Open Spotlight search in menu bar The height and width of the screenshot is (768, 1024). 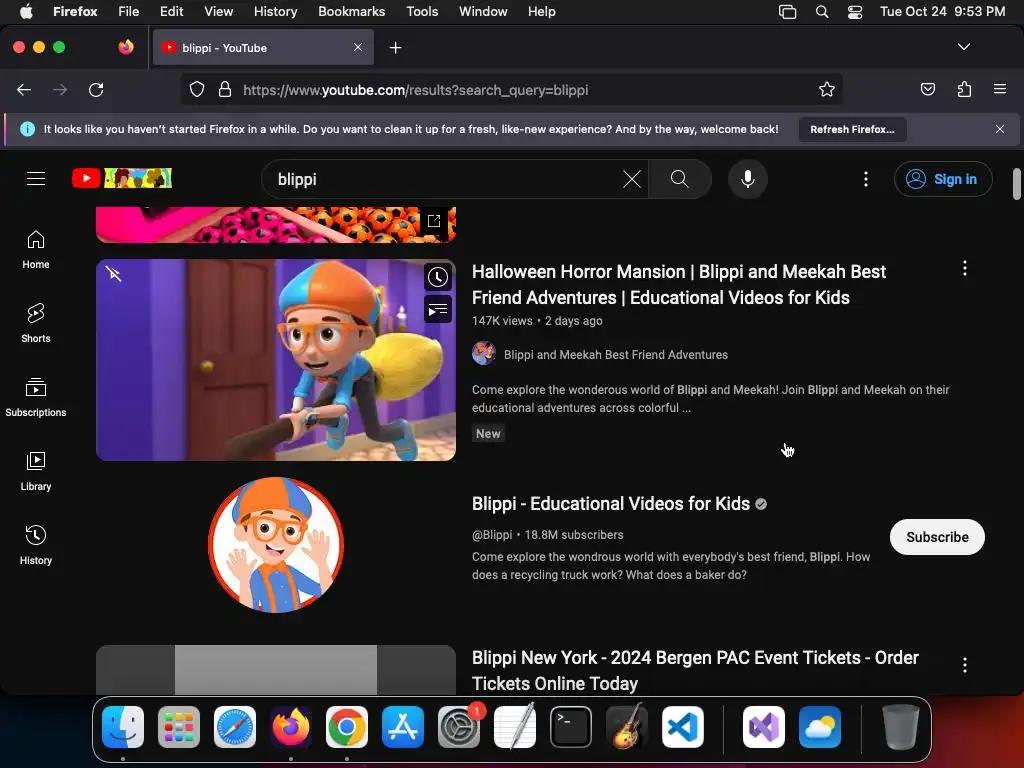click(822, 11)
